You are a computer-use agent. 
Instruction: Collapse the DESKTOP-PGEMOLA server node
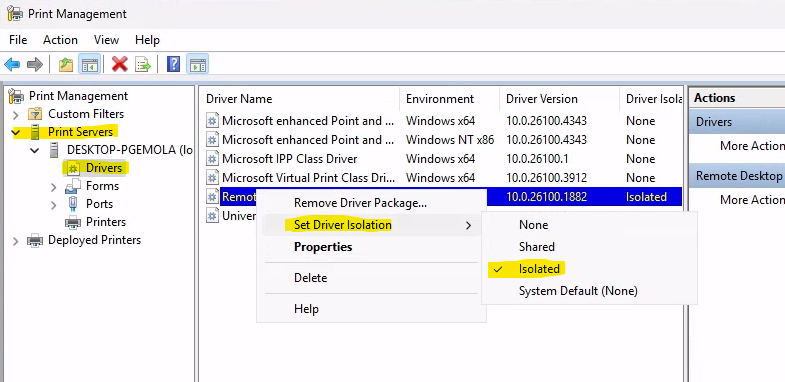click(35, 150)
